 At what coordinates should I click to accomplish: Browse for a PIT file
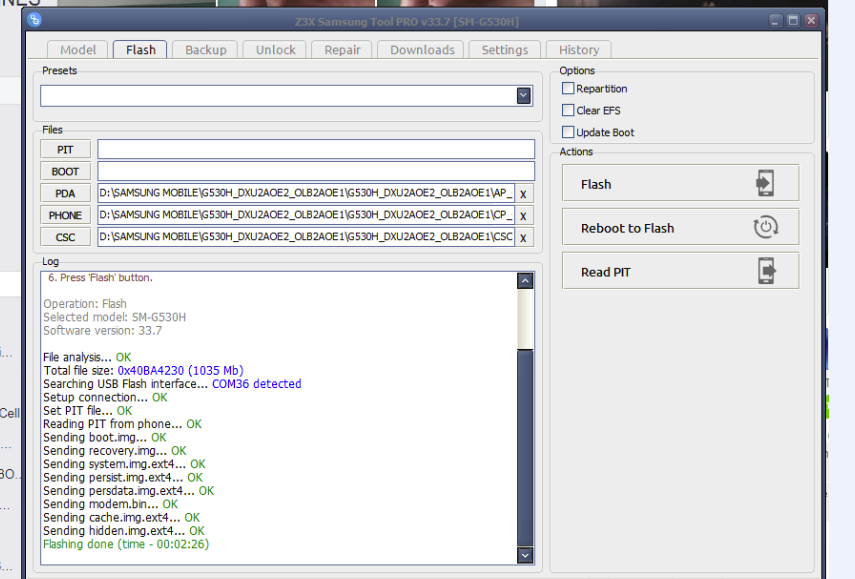tap(65, 149)
